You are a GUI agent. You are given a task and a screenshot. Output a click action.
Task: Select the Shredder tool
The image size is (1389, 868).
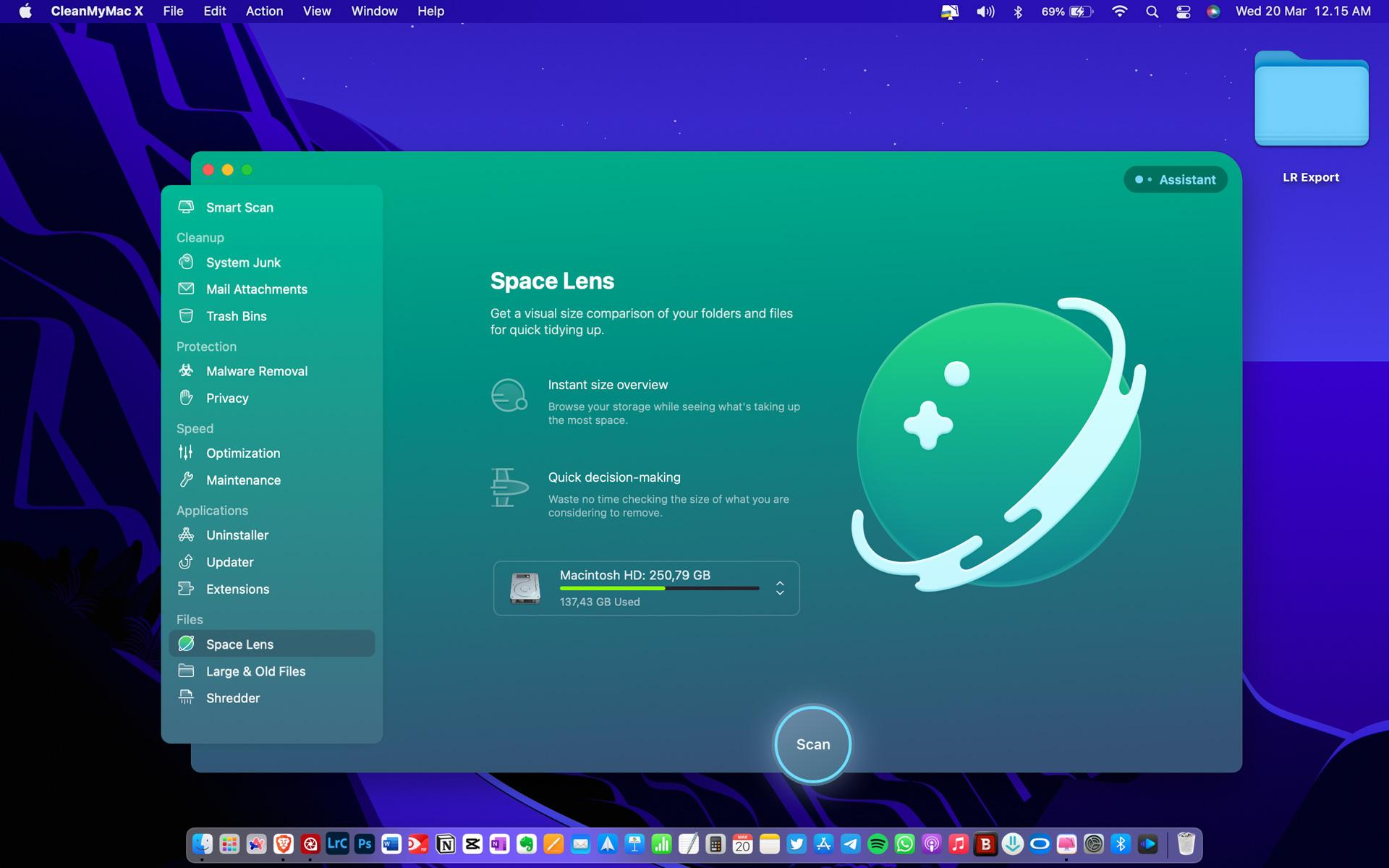[x=232, y=698]
